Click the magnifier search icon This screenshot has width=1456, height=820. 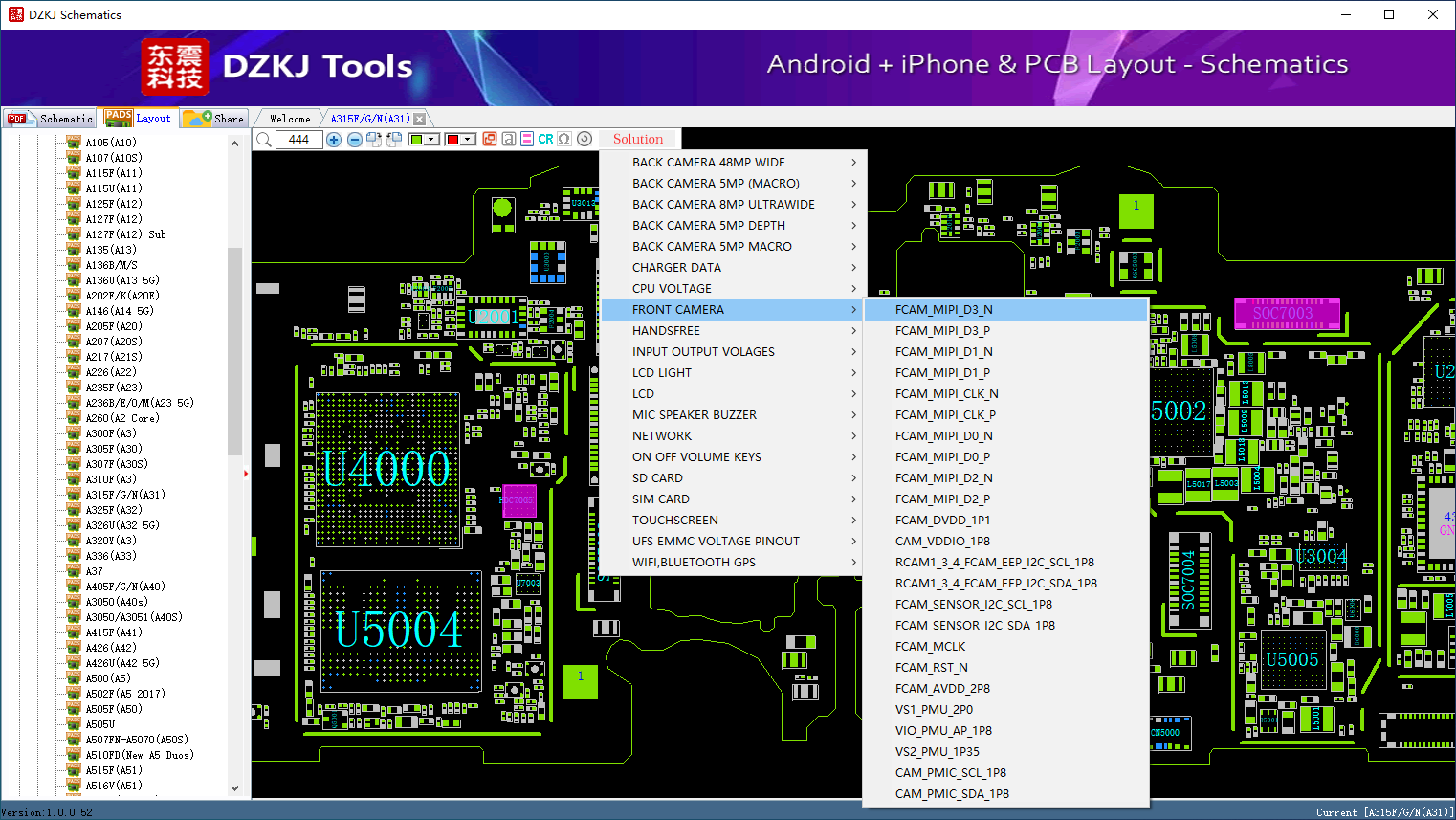pos(264,140)
